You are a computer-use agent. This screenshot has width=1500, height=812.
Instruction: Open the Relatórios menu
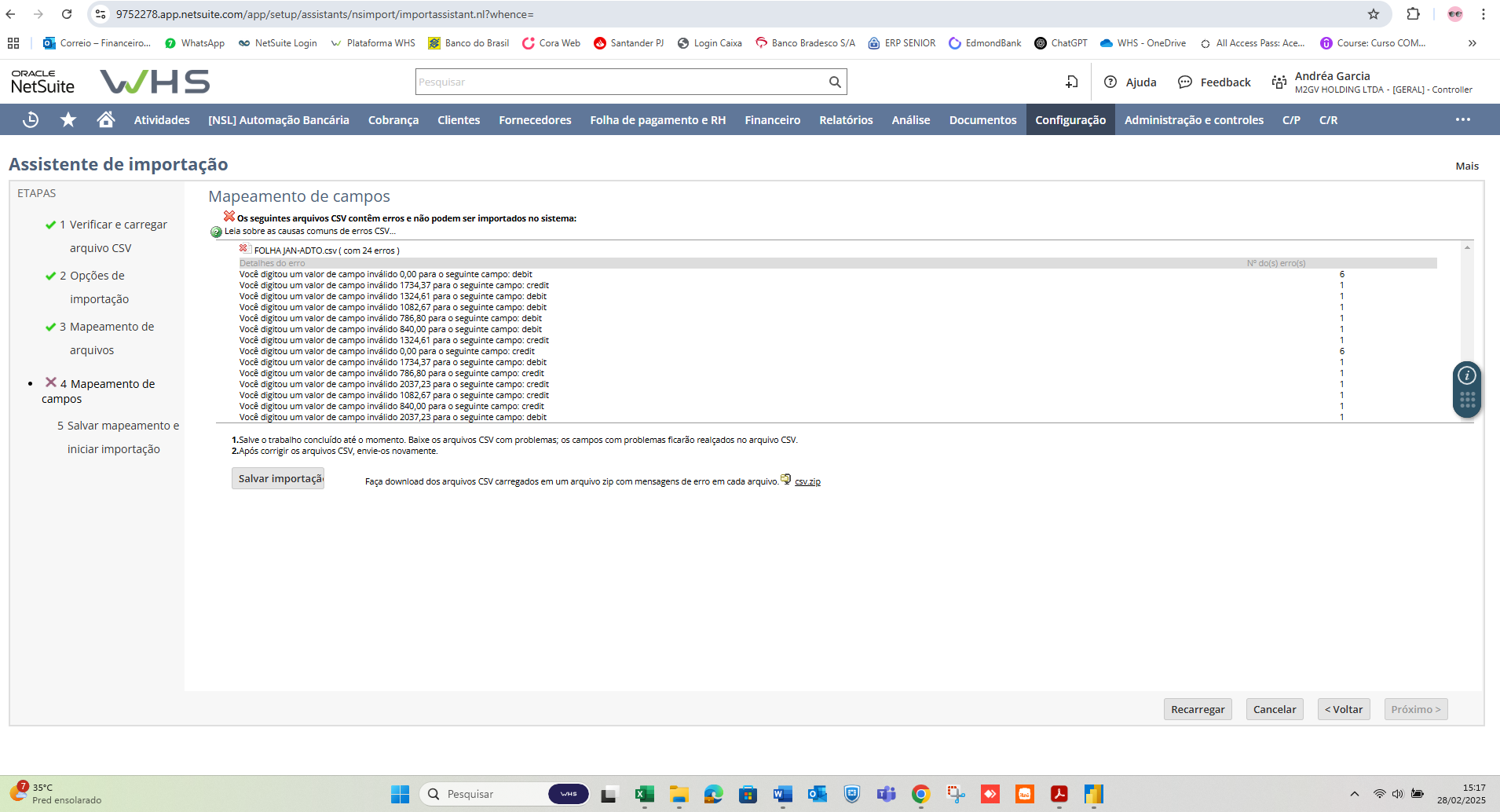click(846, 120)
